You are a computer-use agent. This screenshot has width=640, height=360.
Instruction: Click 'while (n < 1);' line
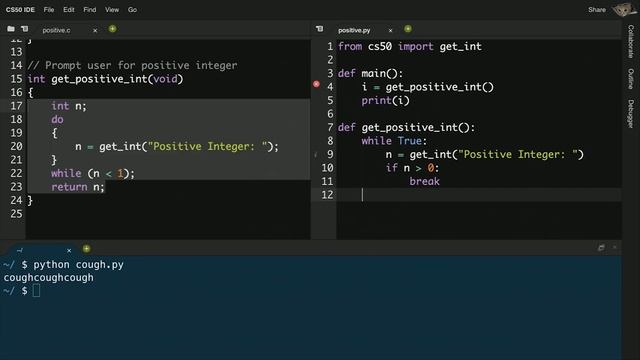93,173
